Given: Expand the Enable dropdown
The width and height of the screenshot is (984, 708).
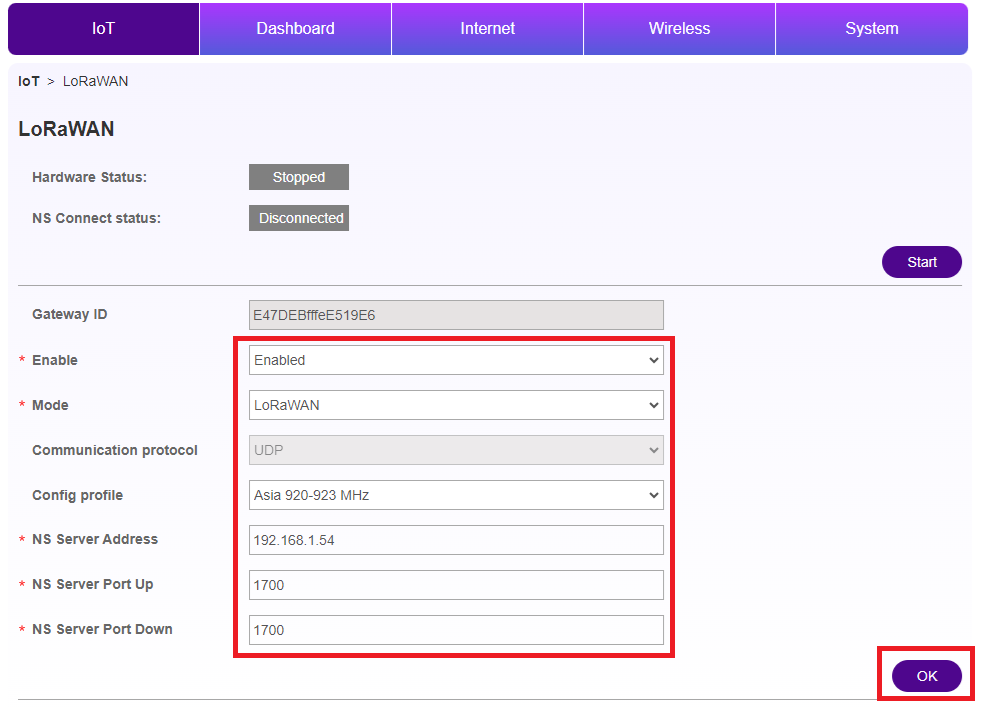Looking at the screenshot, I should 456,360.
